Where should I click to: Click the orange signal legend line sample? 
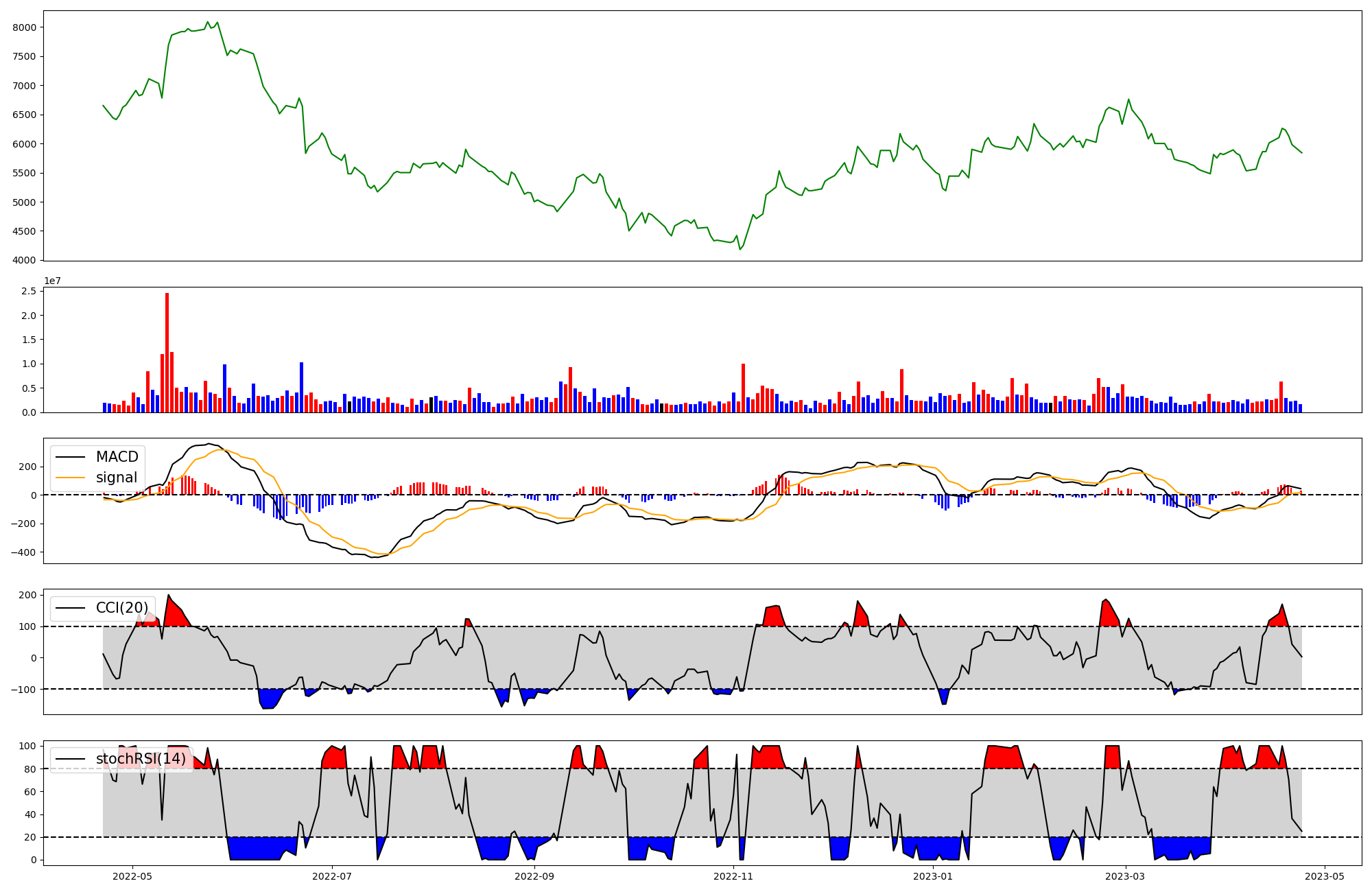point(70,478)
